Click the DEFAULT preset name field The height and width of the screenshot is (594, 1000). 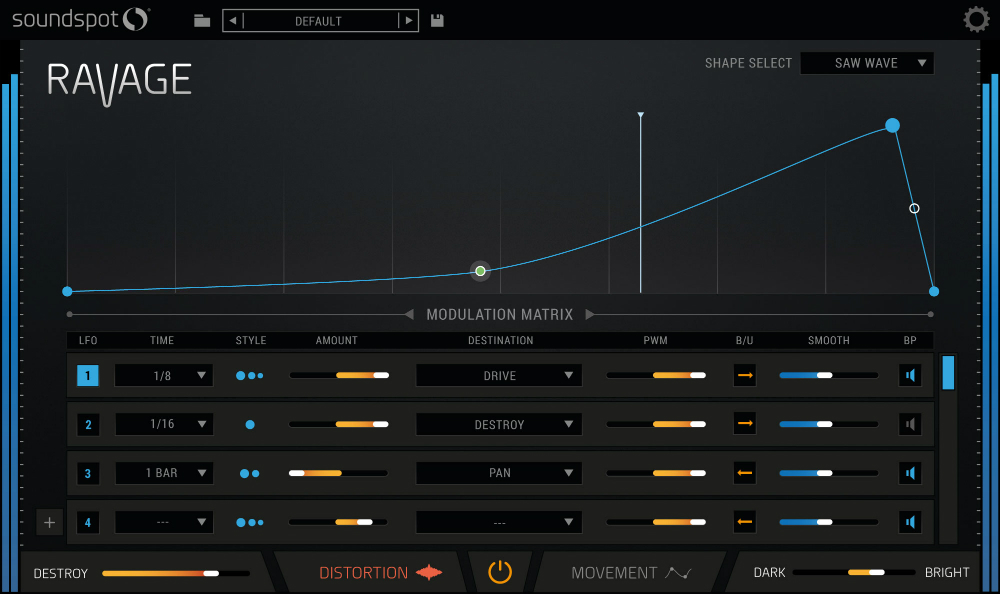click(x=319, y=20)
